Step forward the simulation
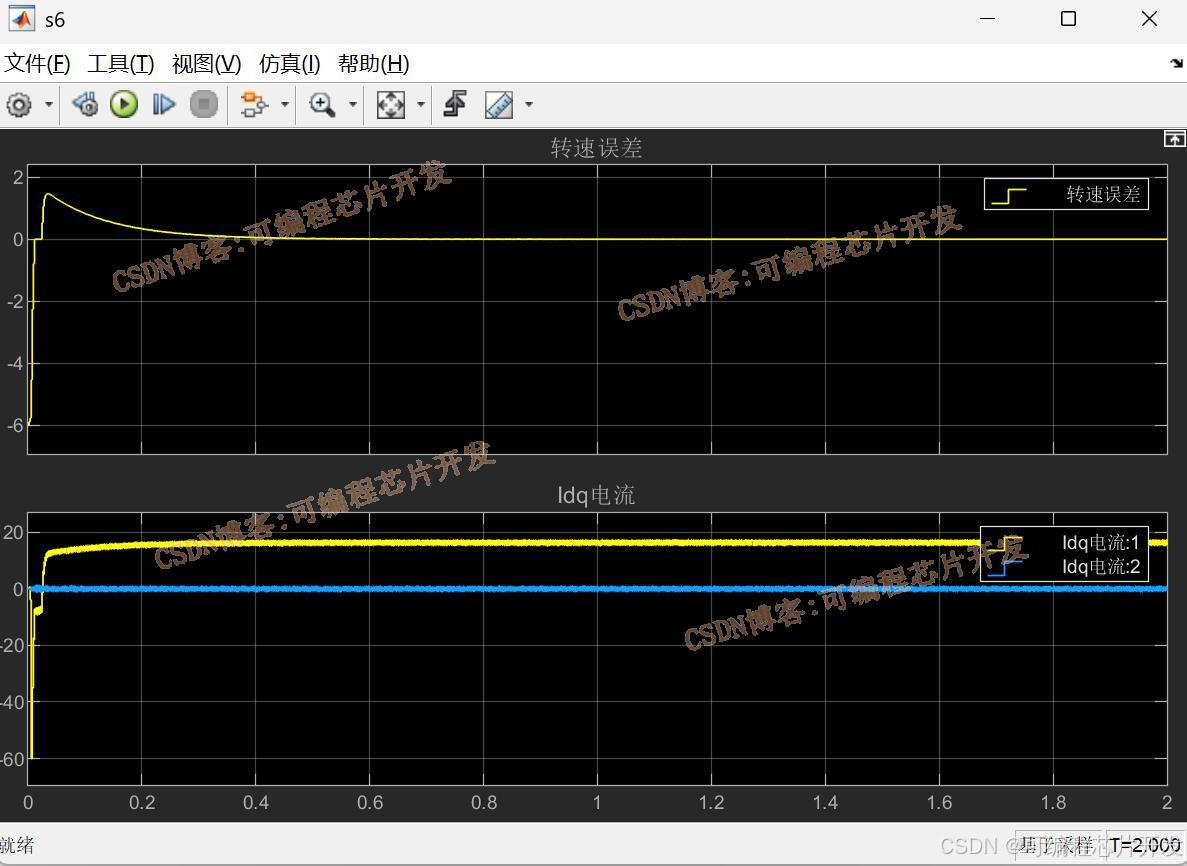The height and width of the screenshot is (866, 1187). [164, 104]
